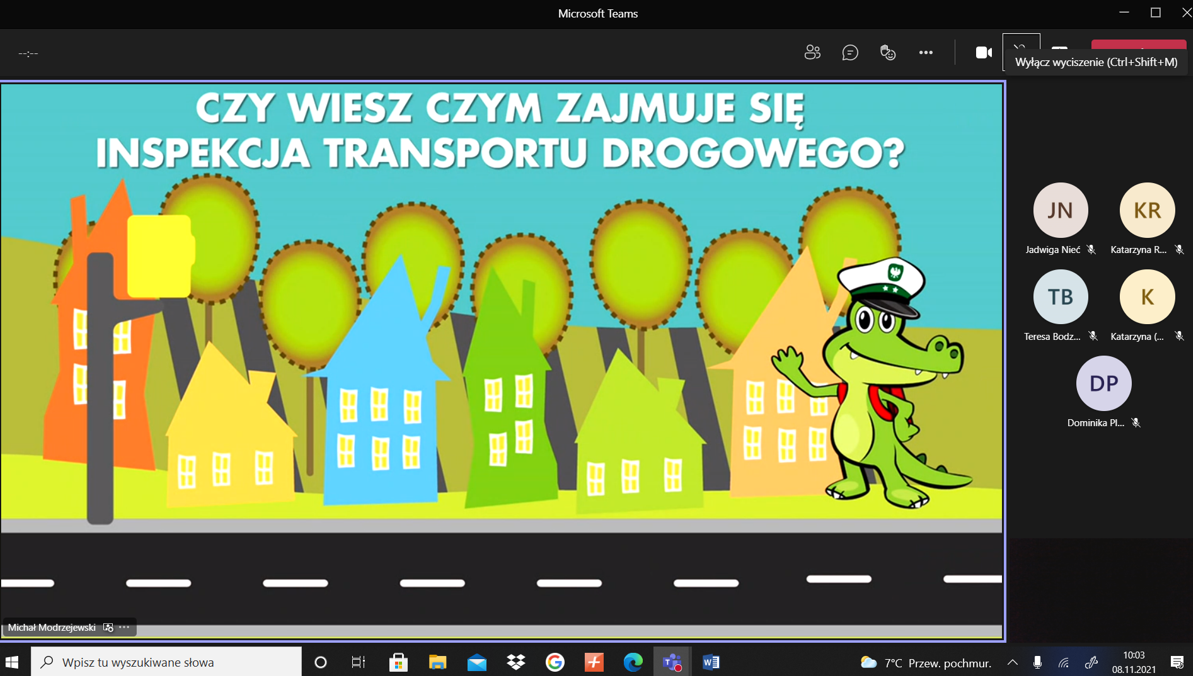The image size is (1193, 676).
Task: Click the DP Dominika Pl avatar
Action: [1104, 384]
